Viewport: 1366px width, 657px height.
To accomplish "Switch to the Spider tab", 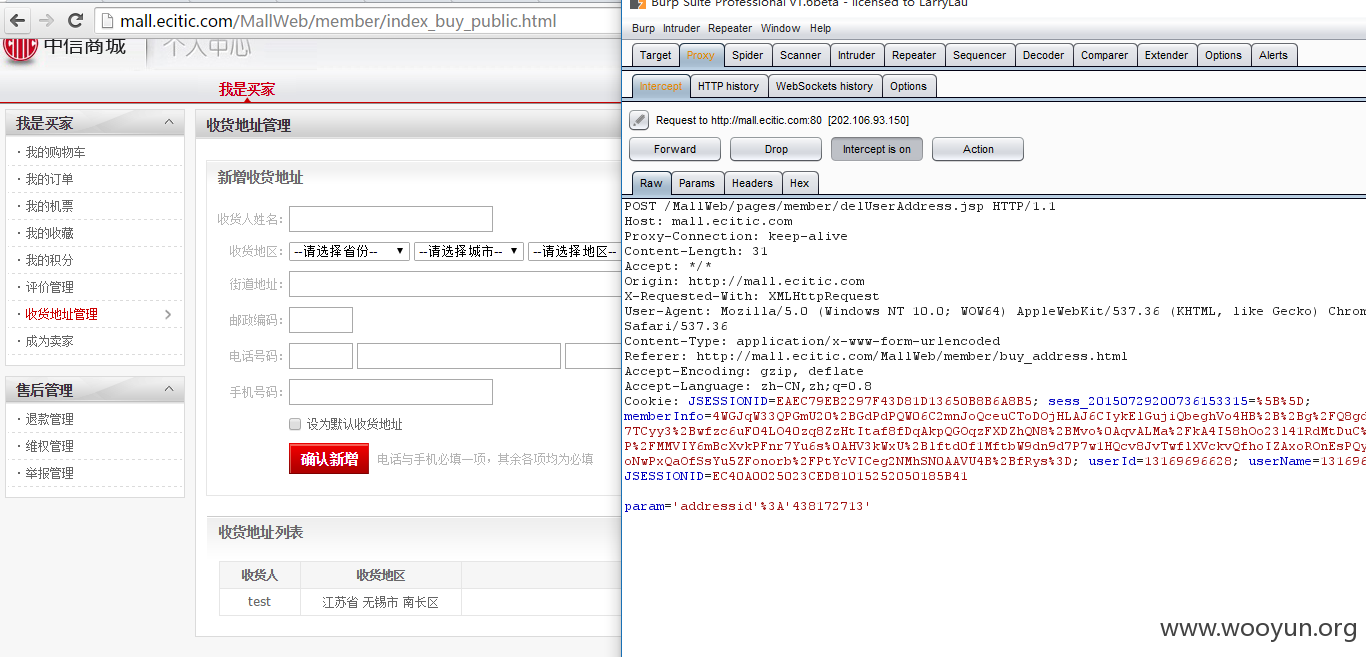I will coord(747,55).
